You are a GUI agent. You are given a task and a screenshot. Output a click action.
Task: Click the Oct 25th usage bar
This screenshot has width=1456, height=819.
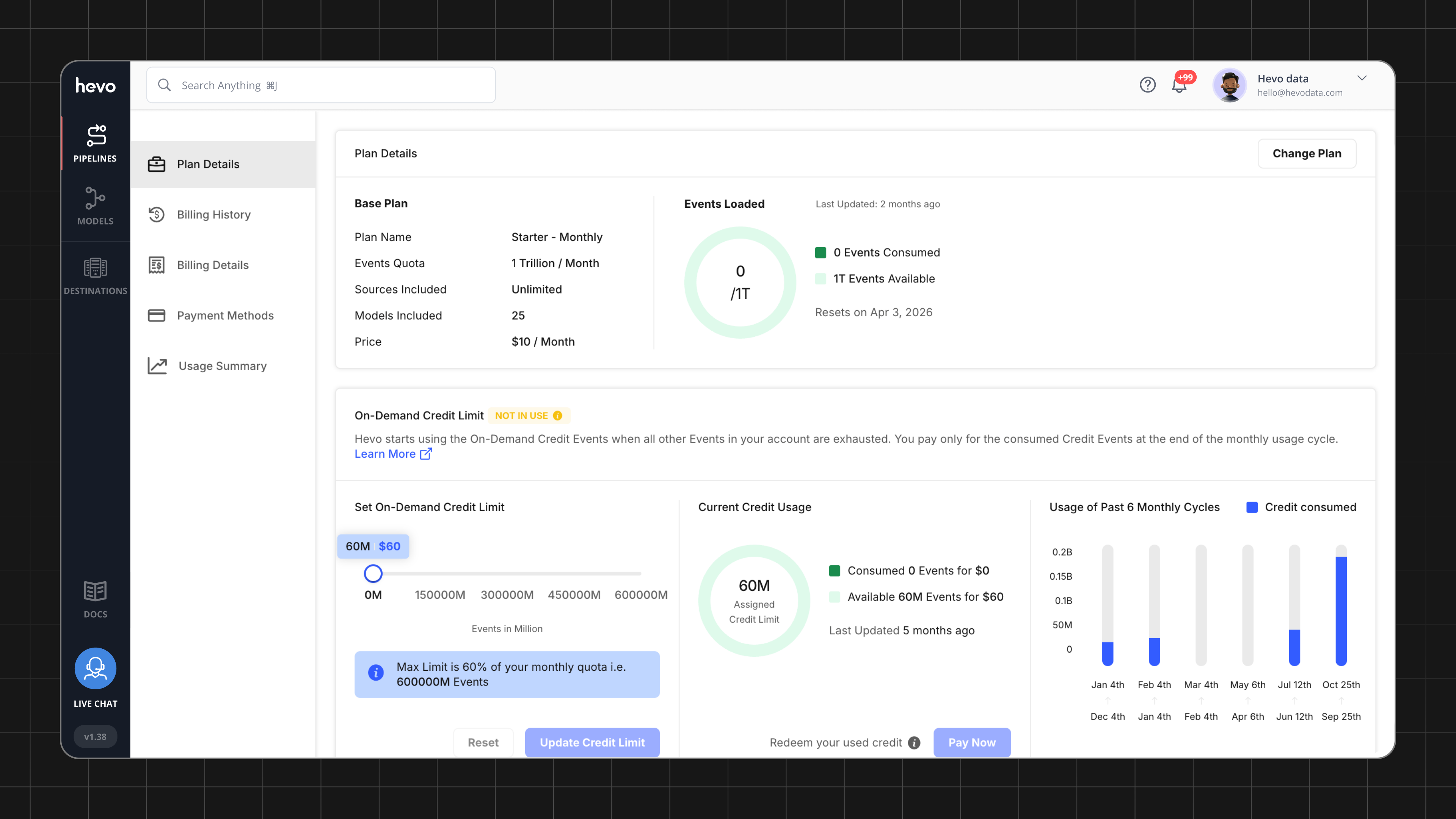click(1341, 606)
